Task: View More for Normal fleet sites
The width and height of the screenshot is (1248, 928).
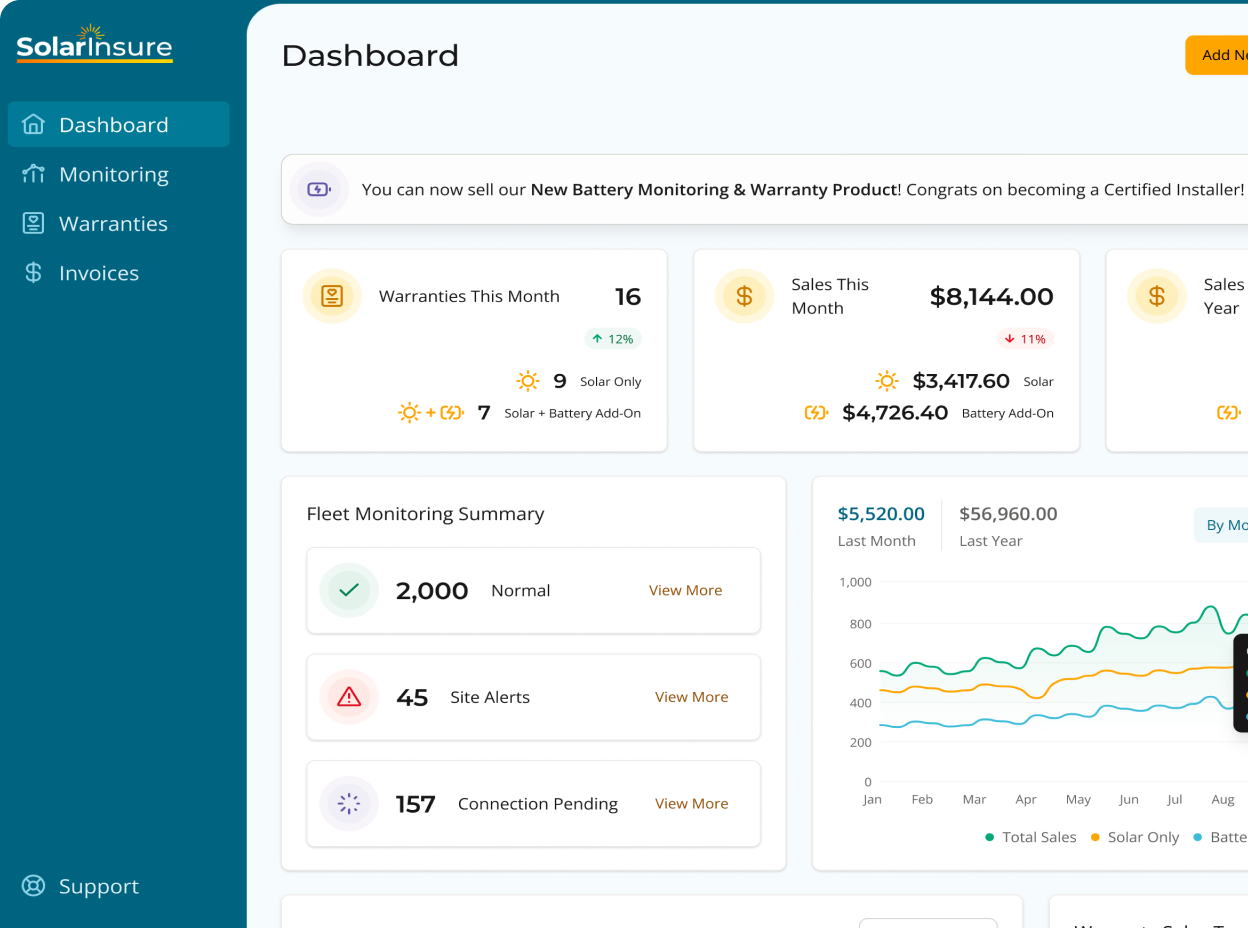Action: click(685, 590)
